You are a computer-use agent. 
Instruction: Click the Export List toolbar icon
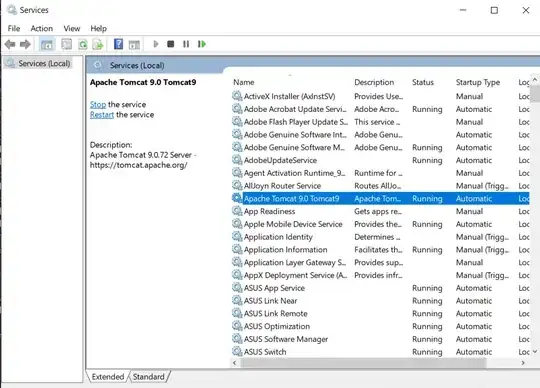pyautogui.click(x=98, y=44)
